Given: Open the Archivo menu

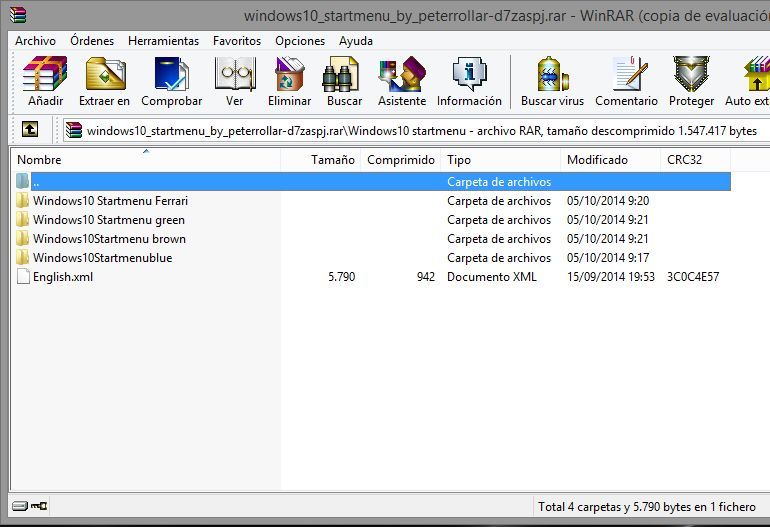Looking at the screenshot, I should click(35, 41).
